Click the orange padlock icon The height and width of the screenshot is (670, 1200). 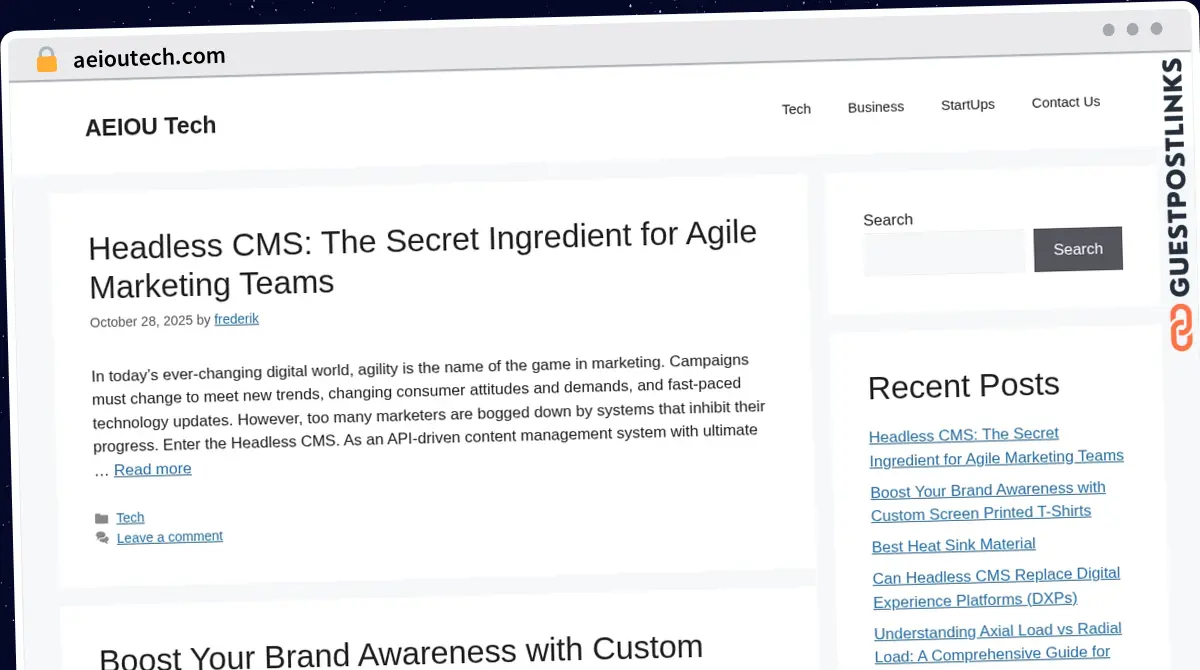[x=46, y=60]
